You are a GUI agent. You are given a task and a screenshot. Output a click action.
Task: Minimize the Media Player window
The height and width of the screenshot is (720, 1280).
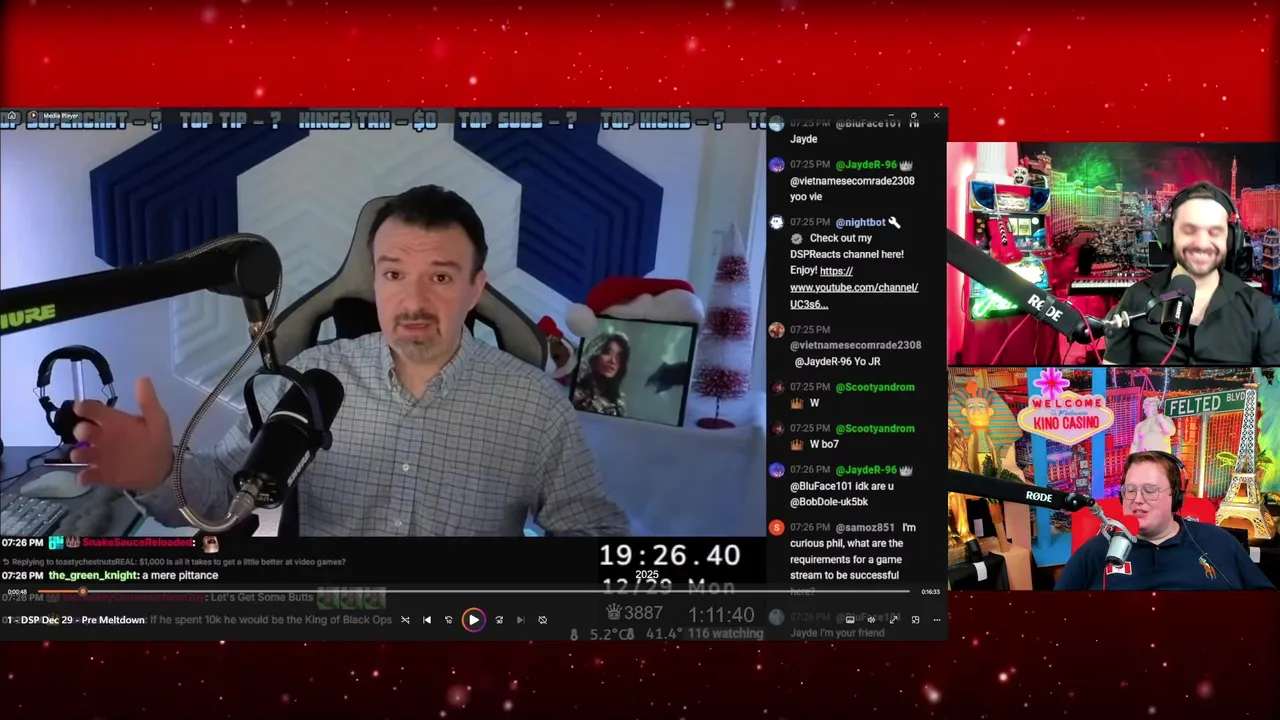(890, 116)
